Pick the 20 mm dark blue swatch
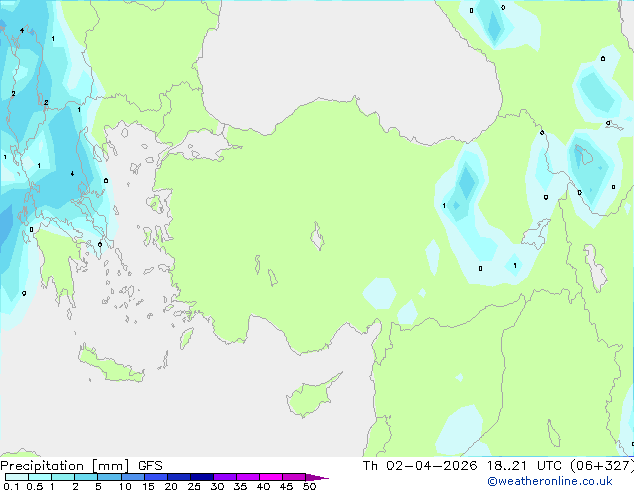634x490 pixels. click(179, 477)
